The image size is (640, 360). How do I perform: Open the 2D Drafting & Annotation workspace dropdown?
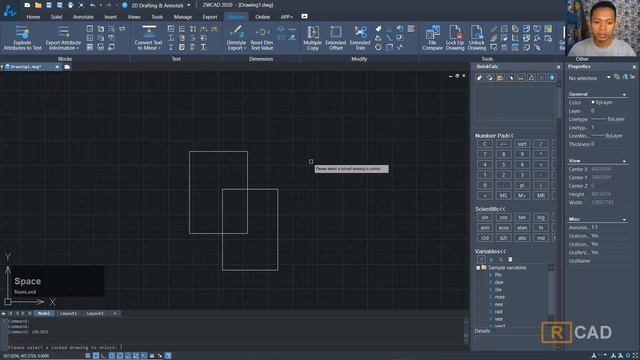click(189, 5)
